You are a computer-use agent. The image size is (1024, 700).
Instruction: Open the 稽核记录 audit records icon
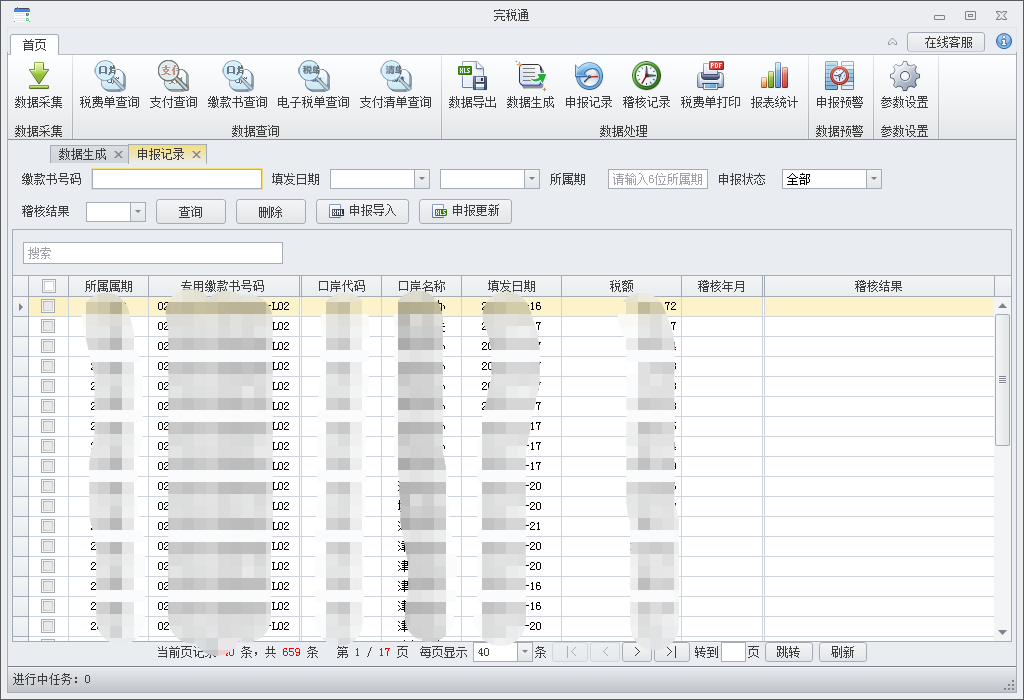[x=647, y=85]
